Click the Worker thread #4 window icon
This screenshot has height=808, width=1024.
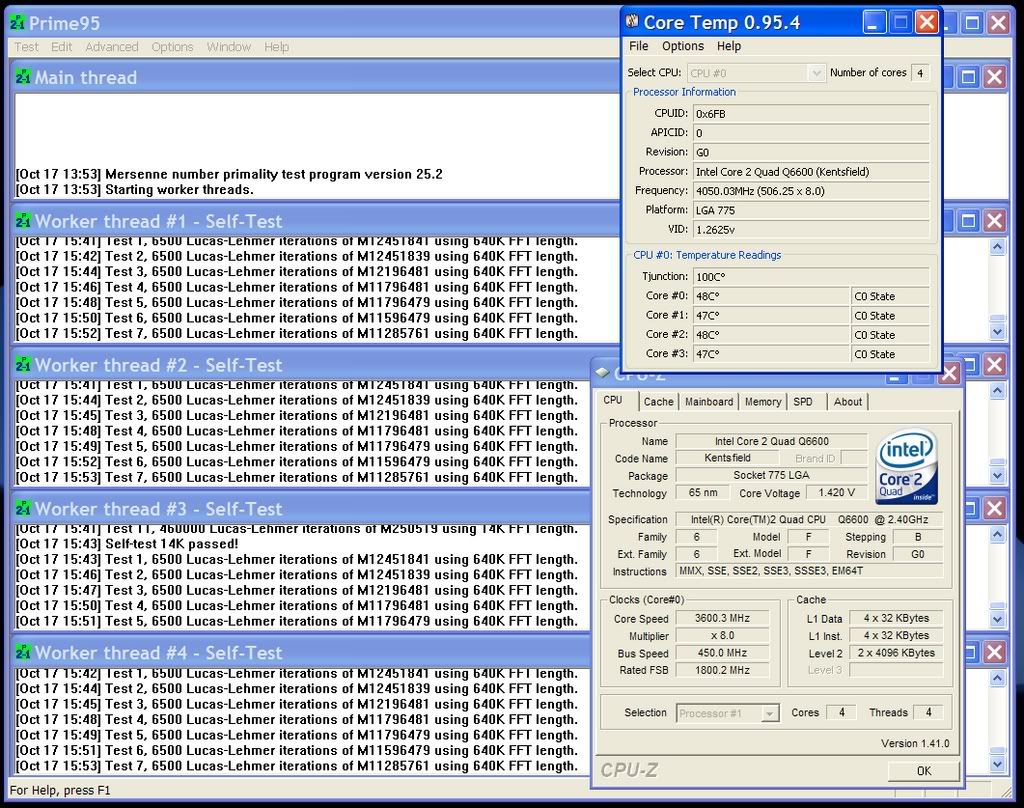tap(23, 653)
